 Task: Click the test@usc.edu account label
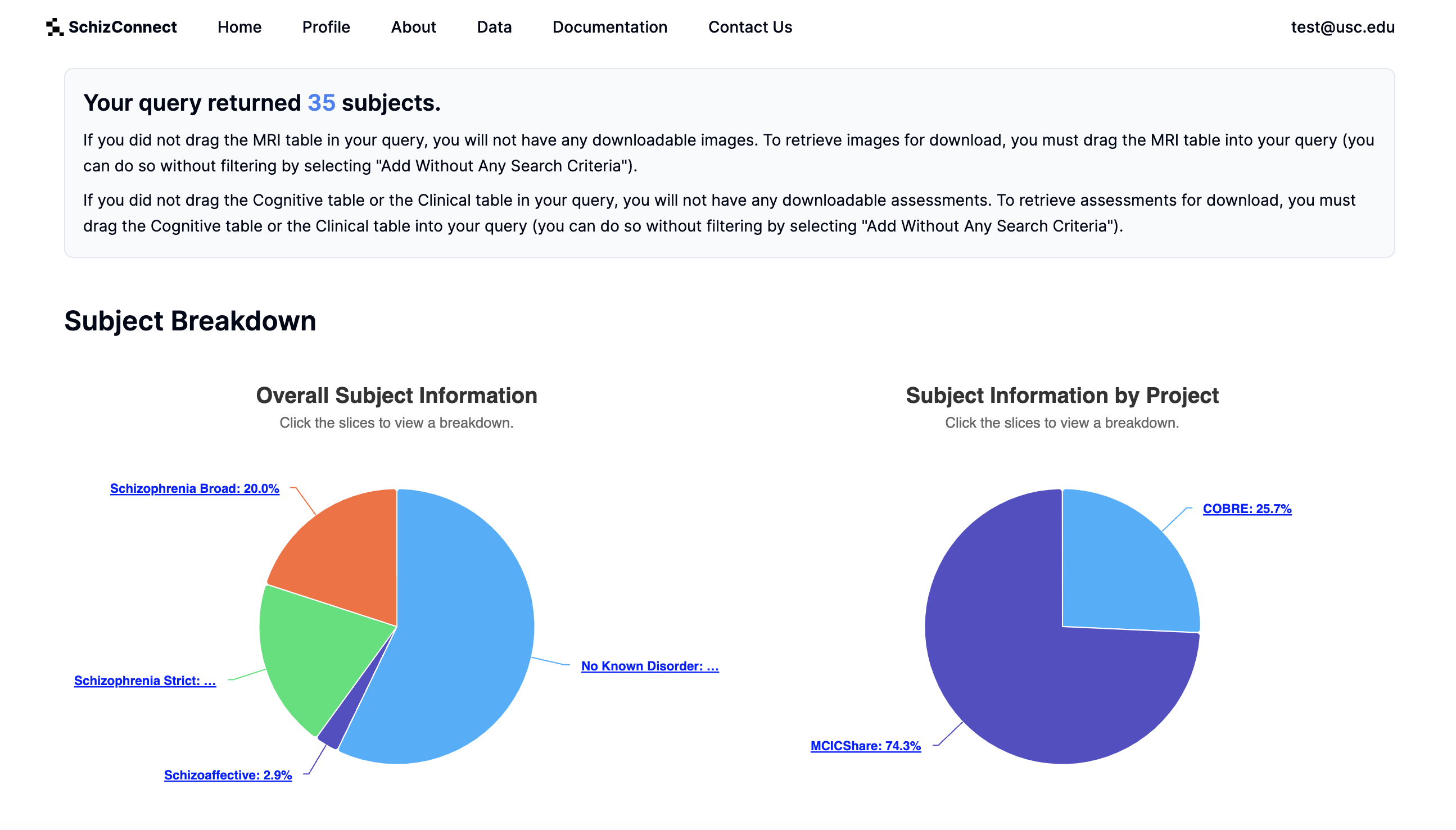coord(1342,27)
